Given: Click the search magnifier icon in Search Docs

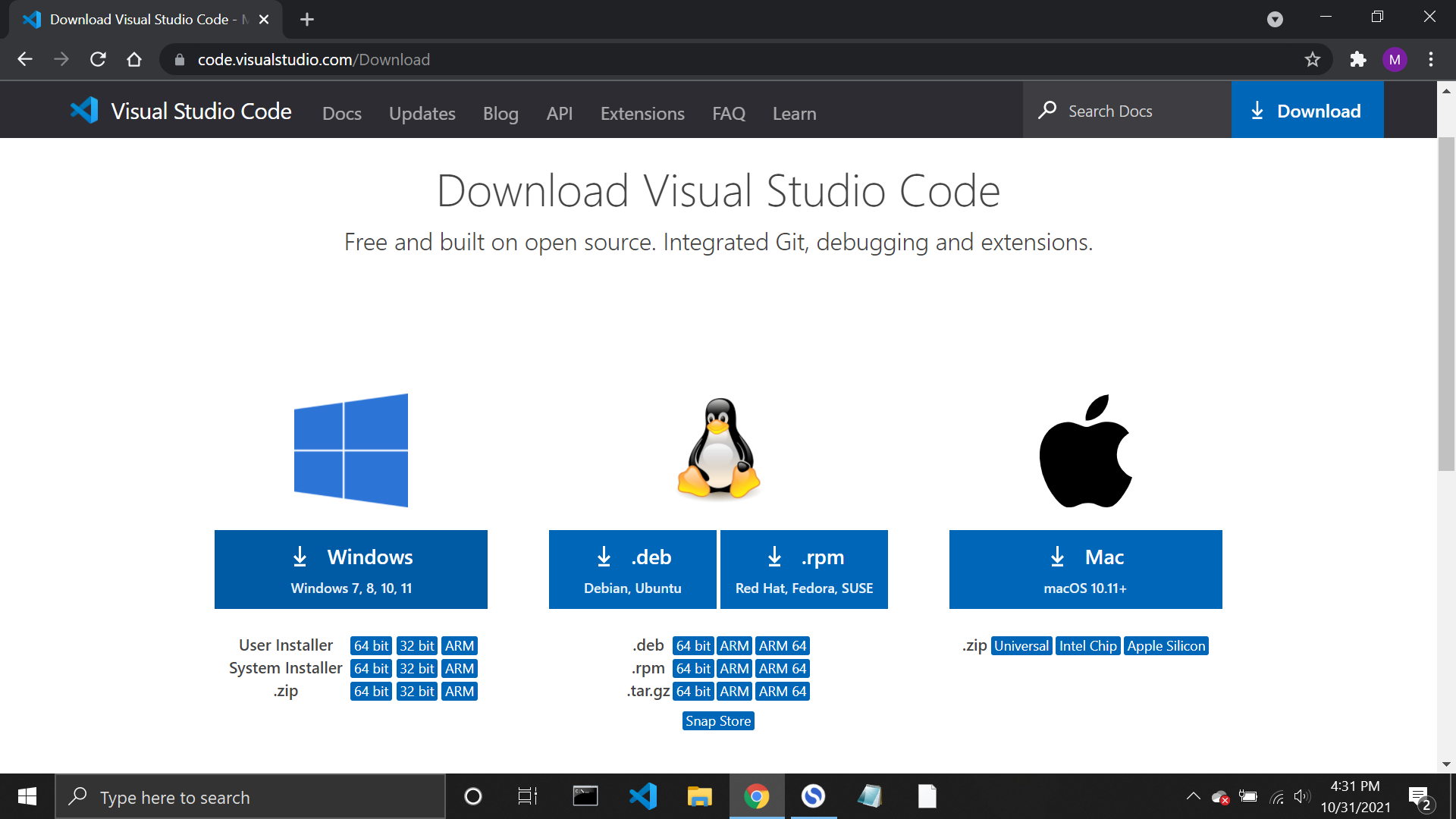Looking at the screenshot, I should click(1047, 111).
